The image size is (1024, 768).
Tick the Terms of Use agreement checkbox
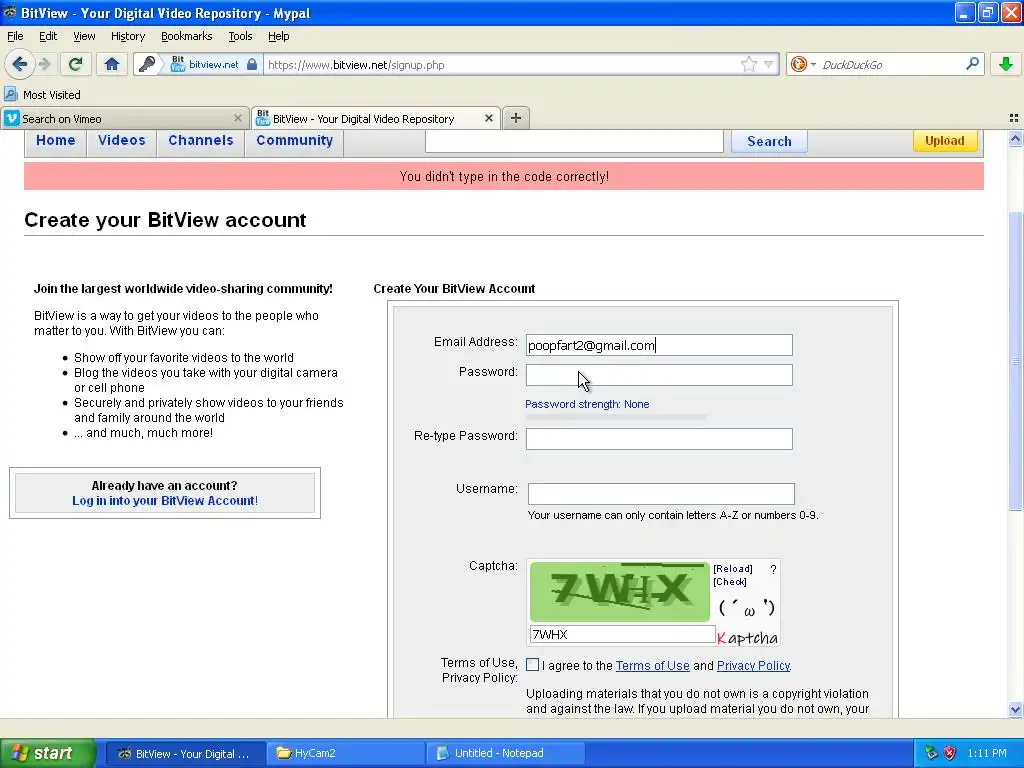click(x=532, y=665)
